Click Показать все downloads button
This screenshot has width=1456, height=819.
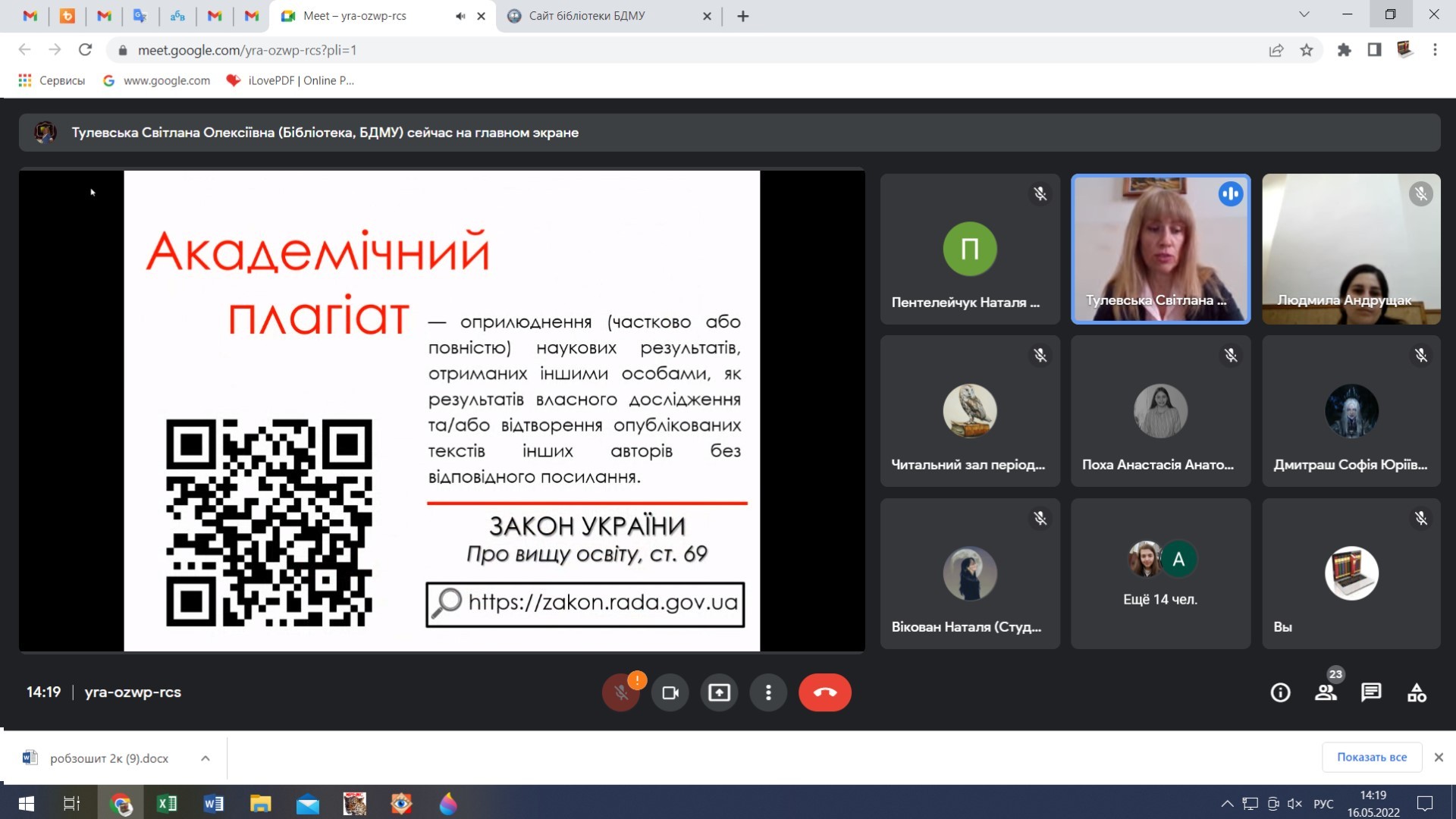pos(1371,757)
